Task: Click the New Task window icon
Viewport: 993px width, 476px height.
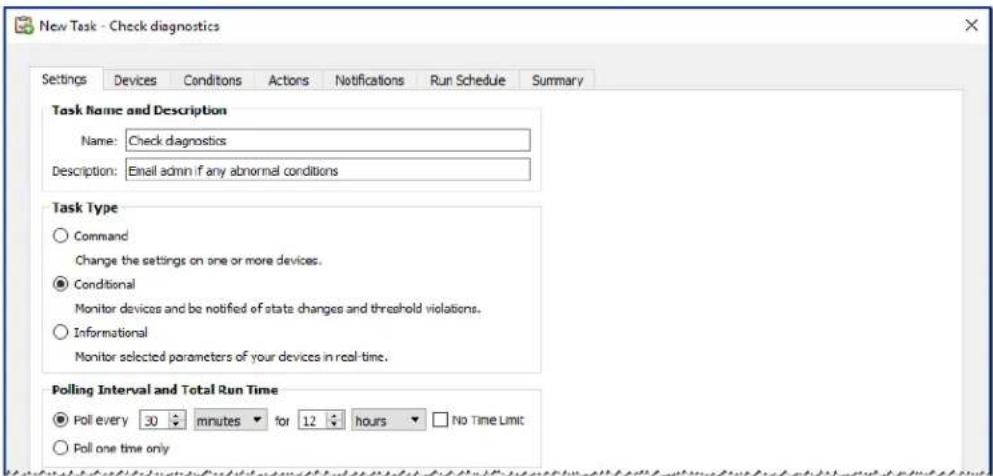Action: click(24, 25)
